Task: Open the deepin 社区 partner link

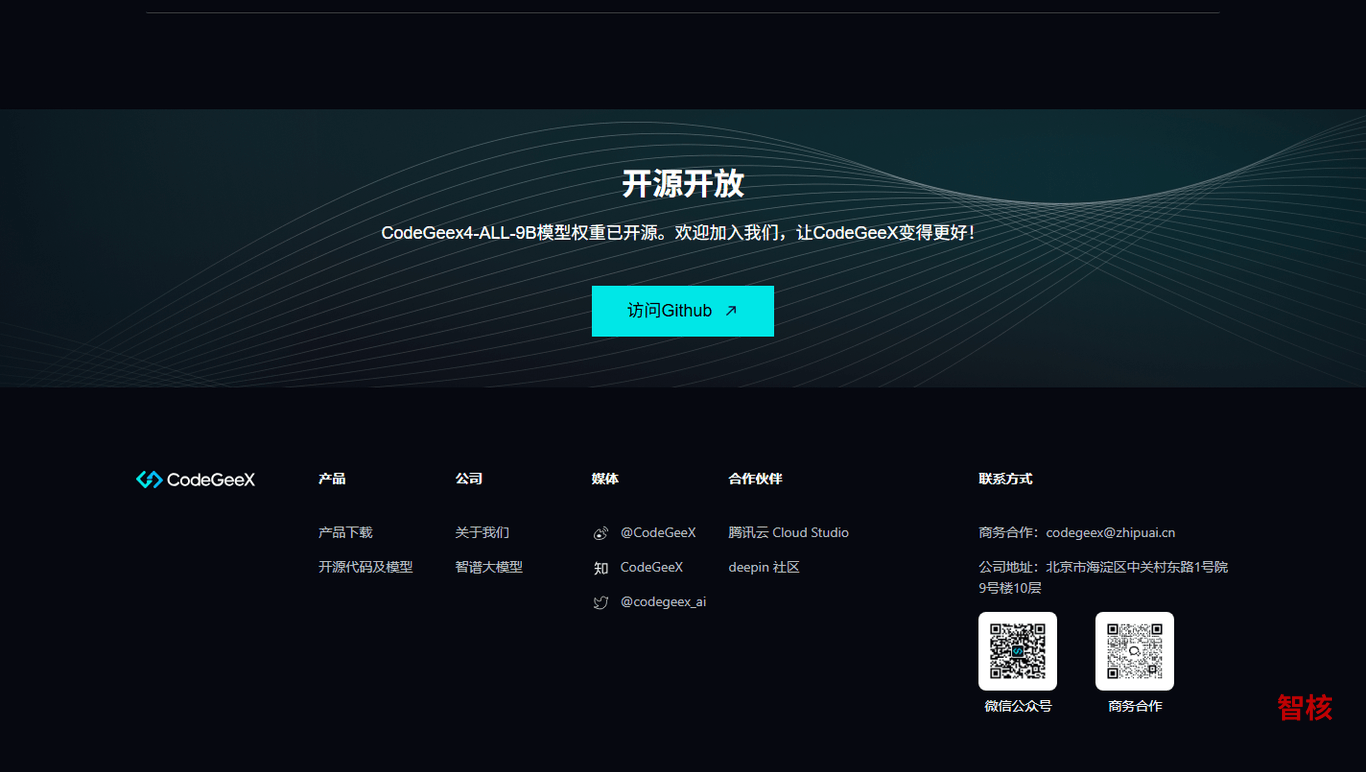Action: [x=764, y=567]
